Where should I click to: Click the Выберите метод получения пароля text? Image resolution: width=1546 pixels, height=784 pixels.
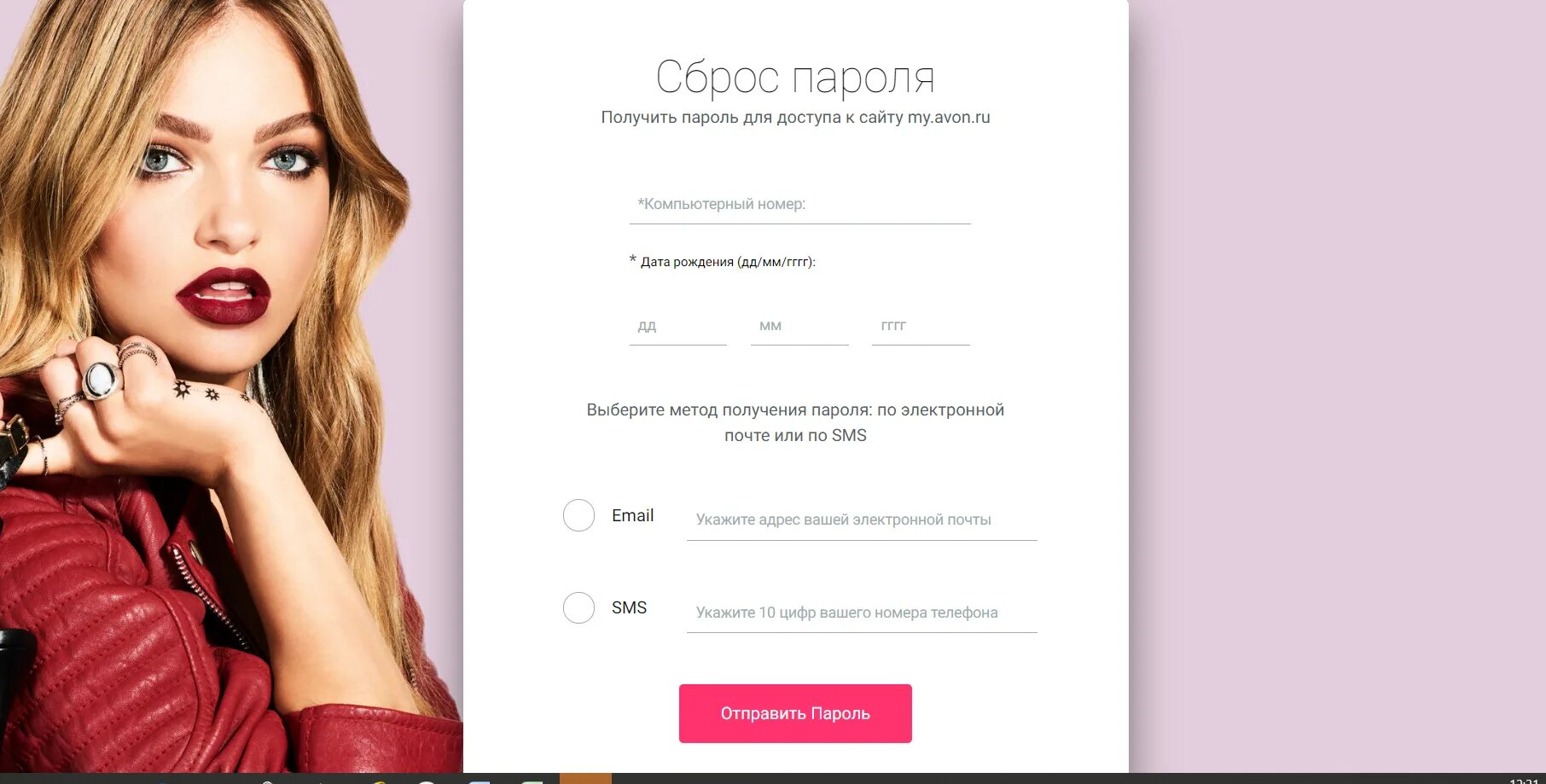click(x=795, y=422)
